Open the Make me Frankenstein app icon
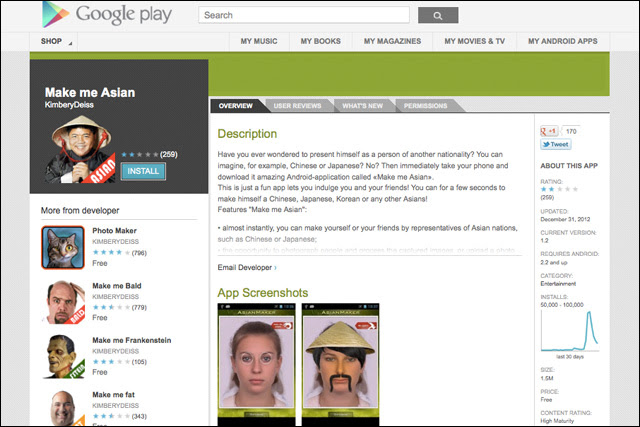Viewport: 640px width, 427px height. 64,357
